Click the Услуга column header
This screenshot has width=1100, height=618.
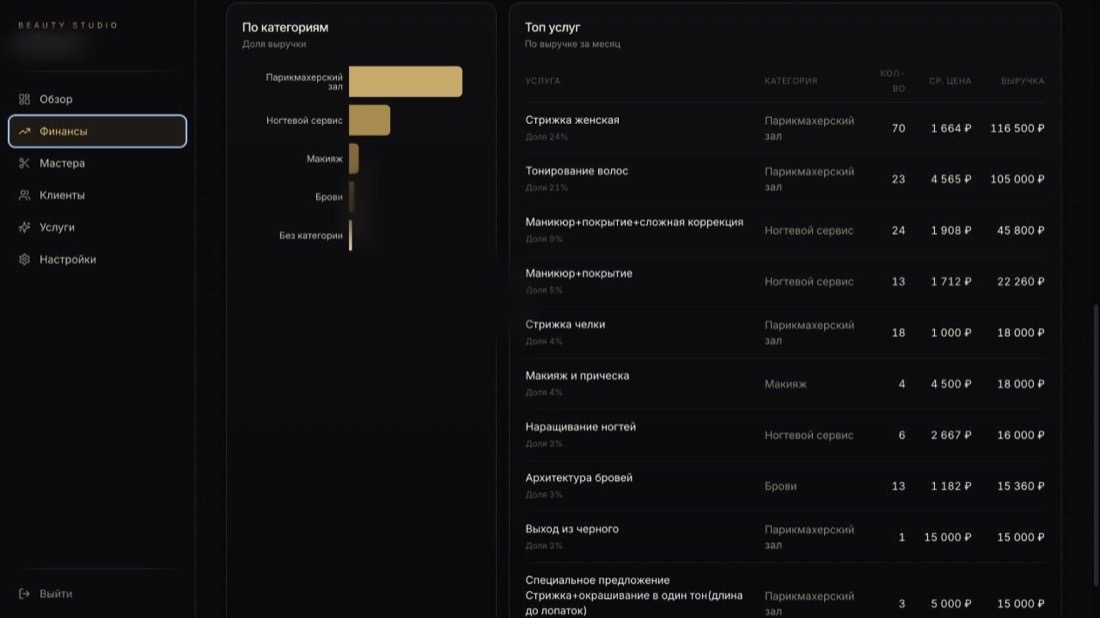pyautogui.click(x=542, y=81)
